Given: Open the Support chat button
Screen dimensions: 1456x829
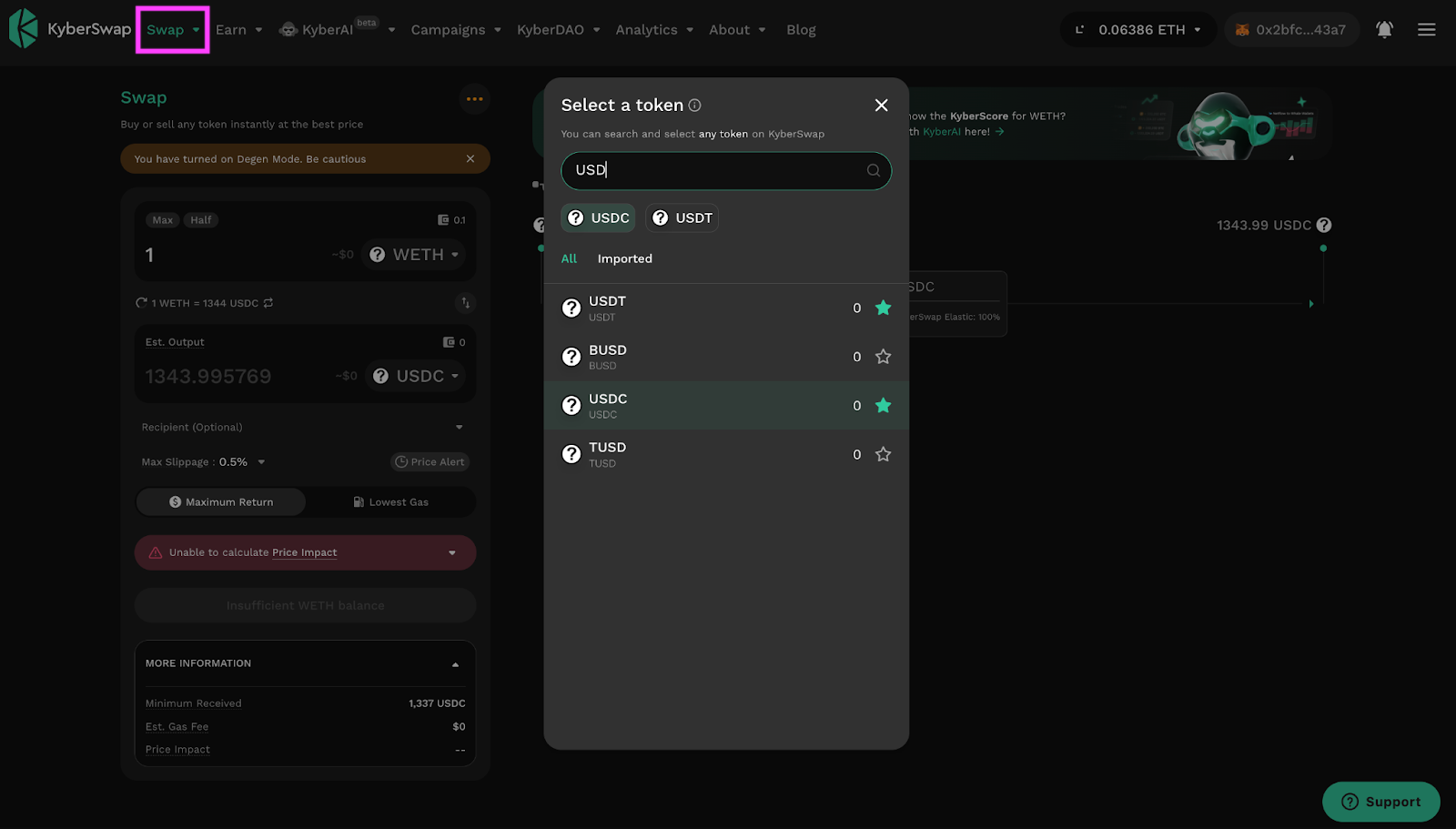Looking at the screenshot, I should 1380,802.
